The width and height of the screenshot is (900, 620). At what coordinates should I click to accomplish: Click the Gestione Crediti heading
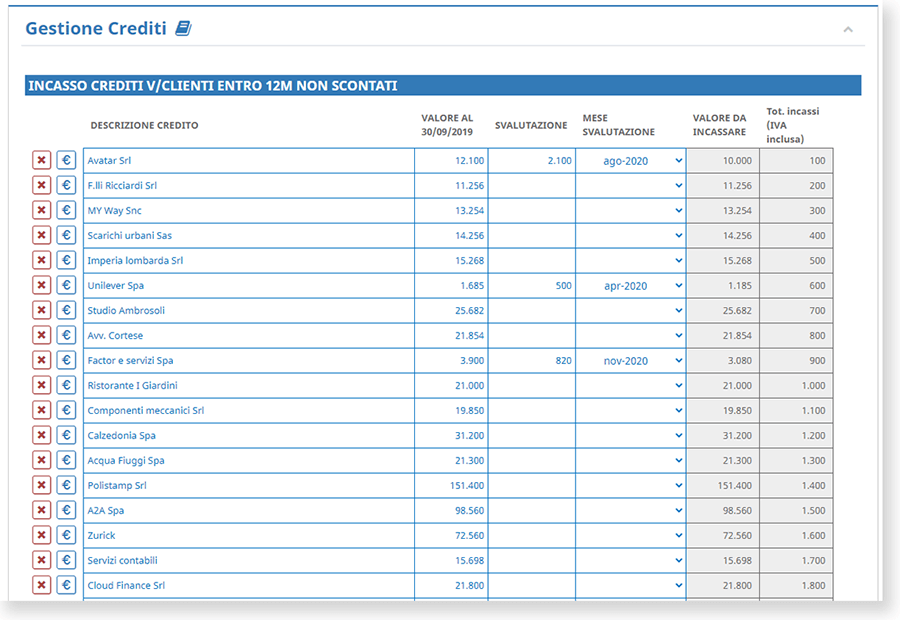[96, 28]
